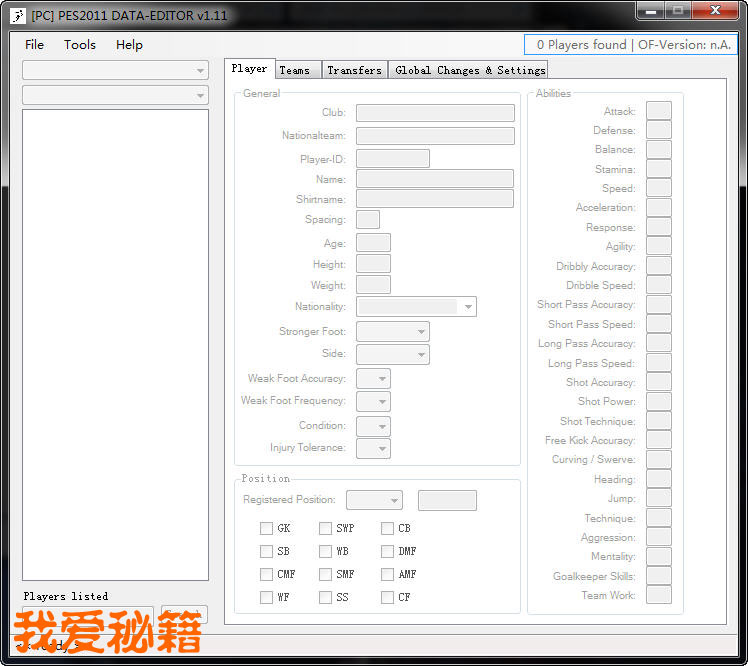Image resolution: width=748 pixels, height=666 pixels.
Task: Check the CF position box
Action: (387, 597)
